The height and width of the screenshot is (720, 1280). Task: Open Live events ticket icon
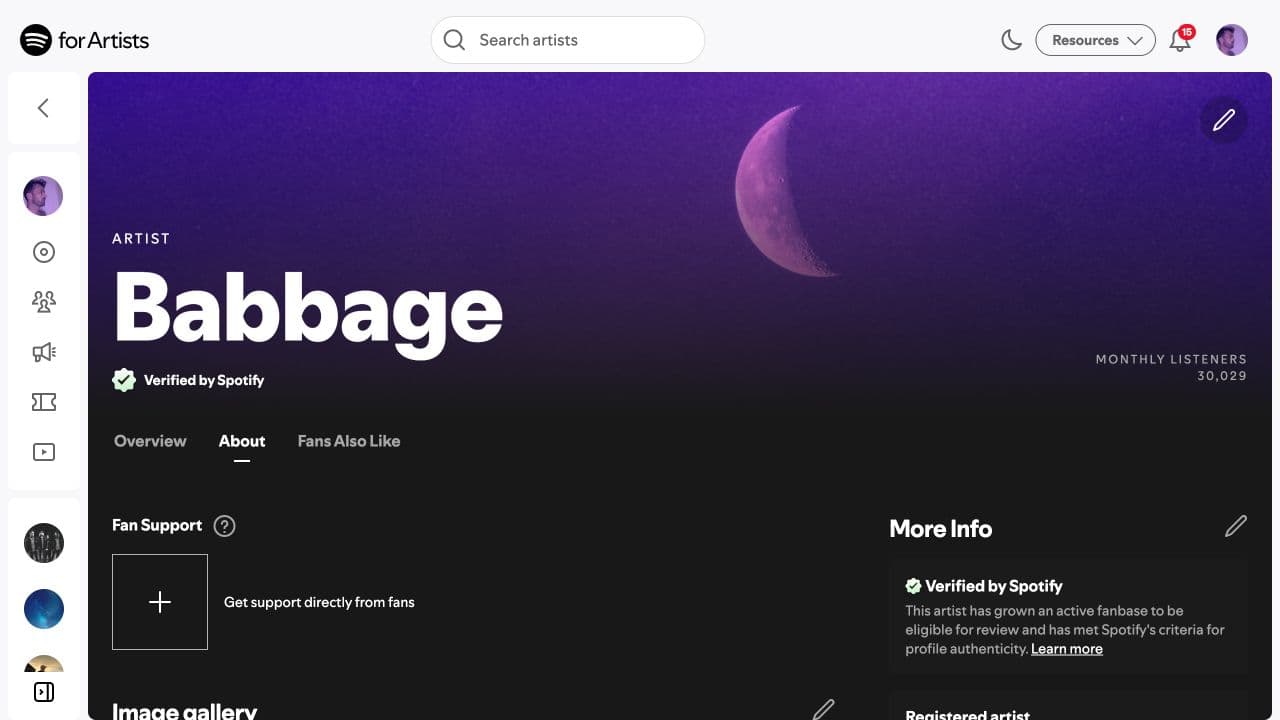point(44,402)
